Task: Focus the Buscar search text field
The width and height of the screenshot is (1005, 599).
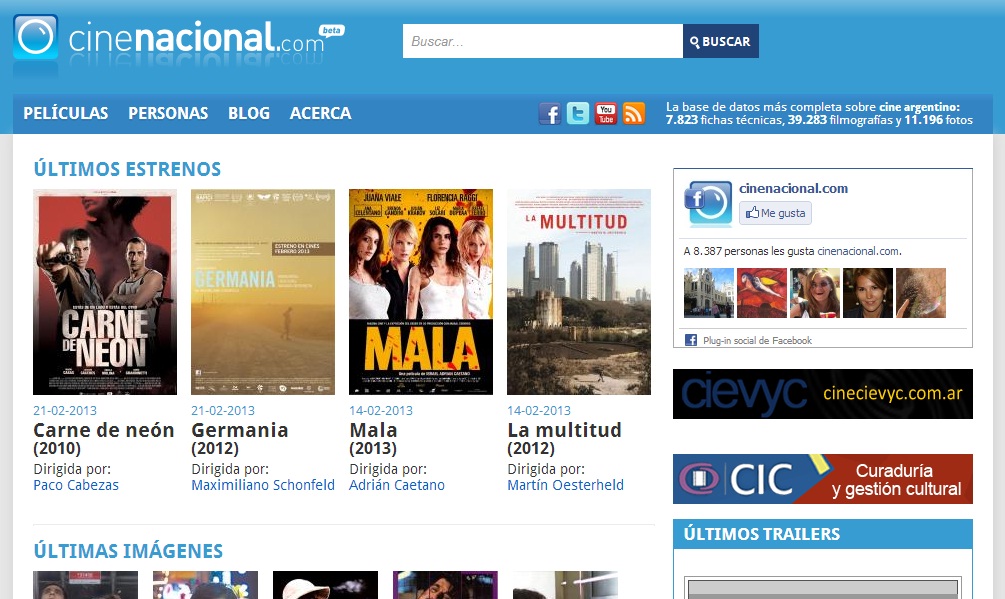Action: (542, 41)
